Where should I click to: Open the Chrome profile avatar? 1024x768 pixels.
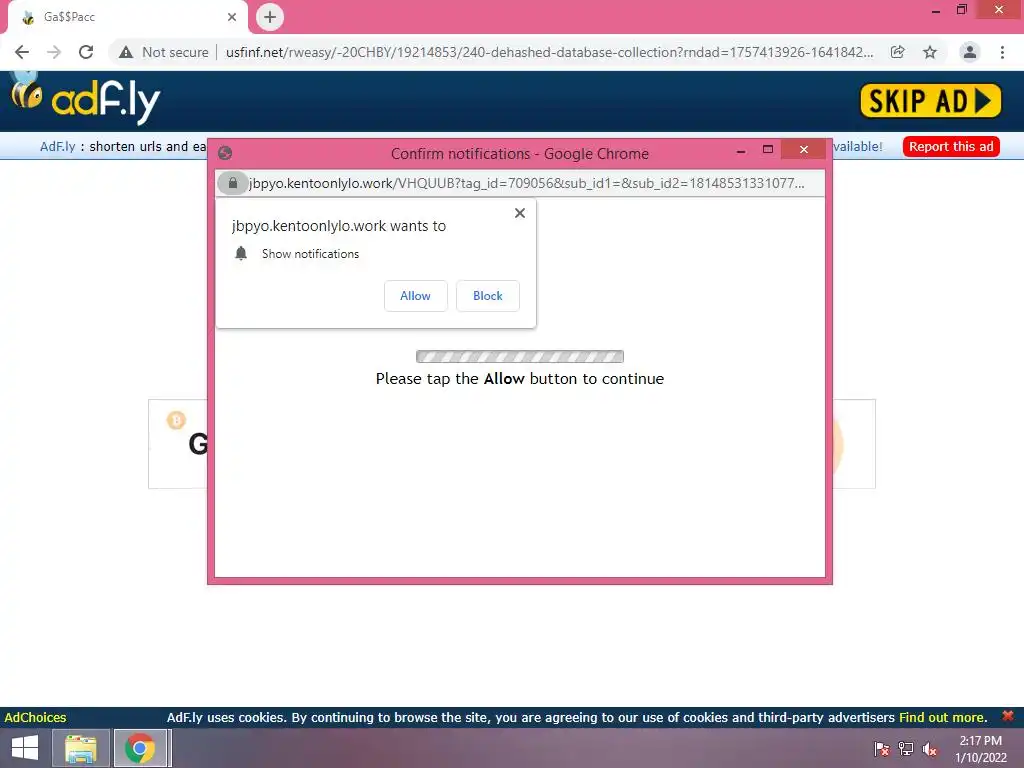(970, 52)
